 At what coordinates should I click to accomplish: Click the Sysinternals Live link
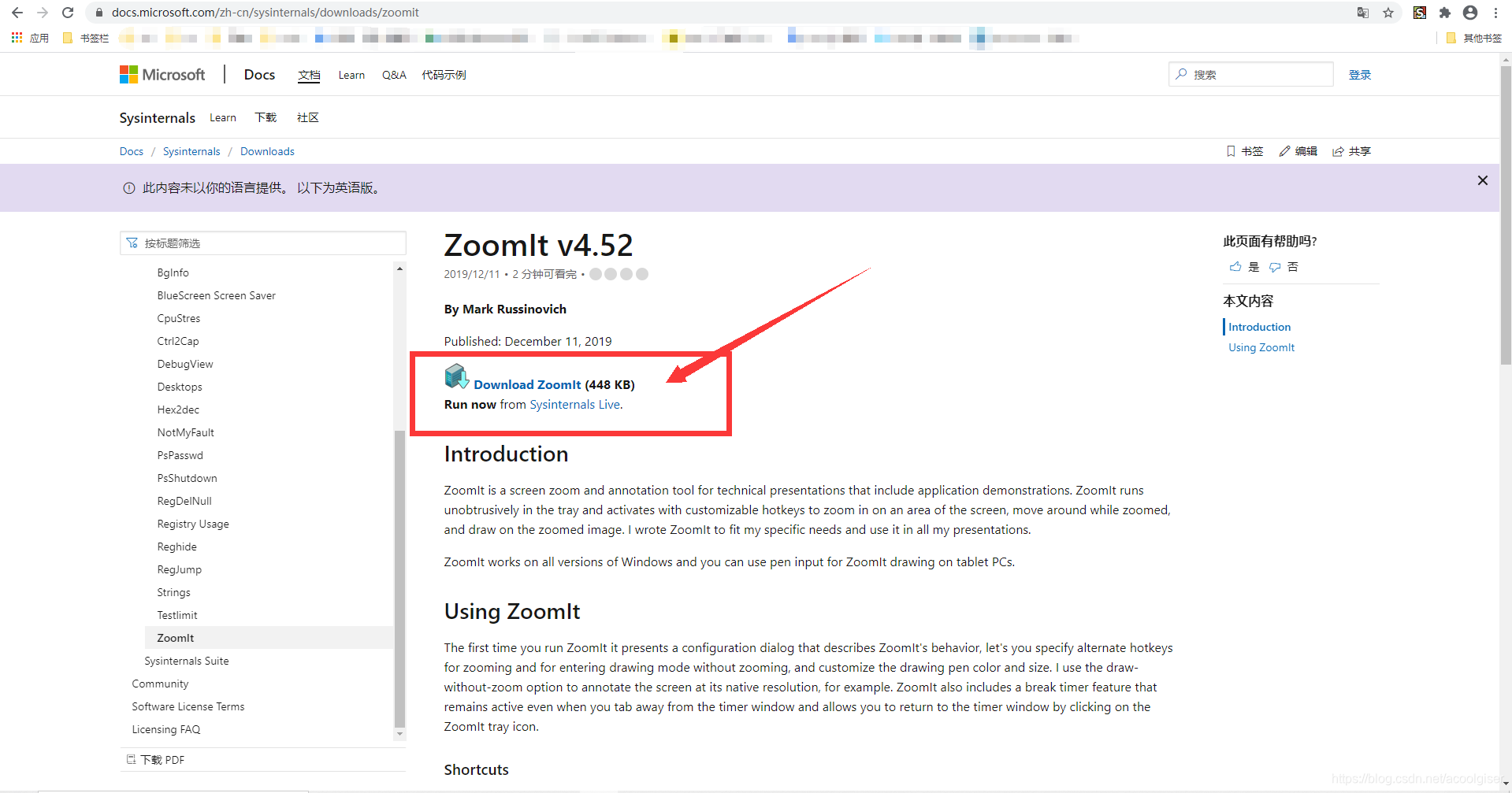pos(574,404)
